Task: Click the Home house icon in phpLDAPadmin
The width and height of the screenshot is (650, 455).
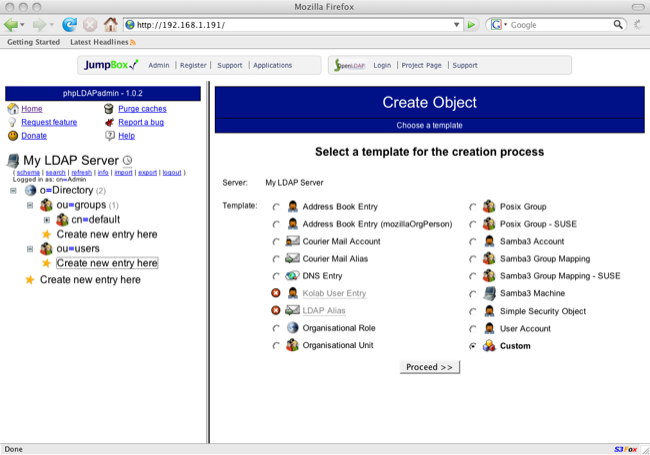Action: pos(13,109)
